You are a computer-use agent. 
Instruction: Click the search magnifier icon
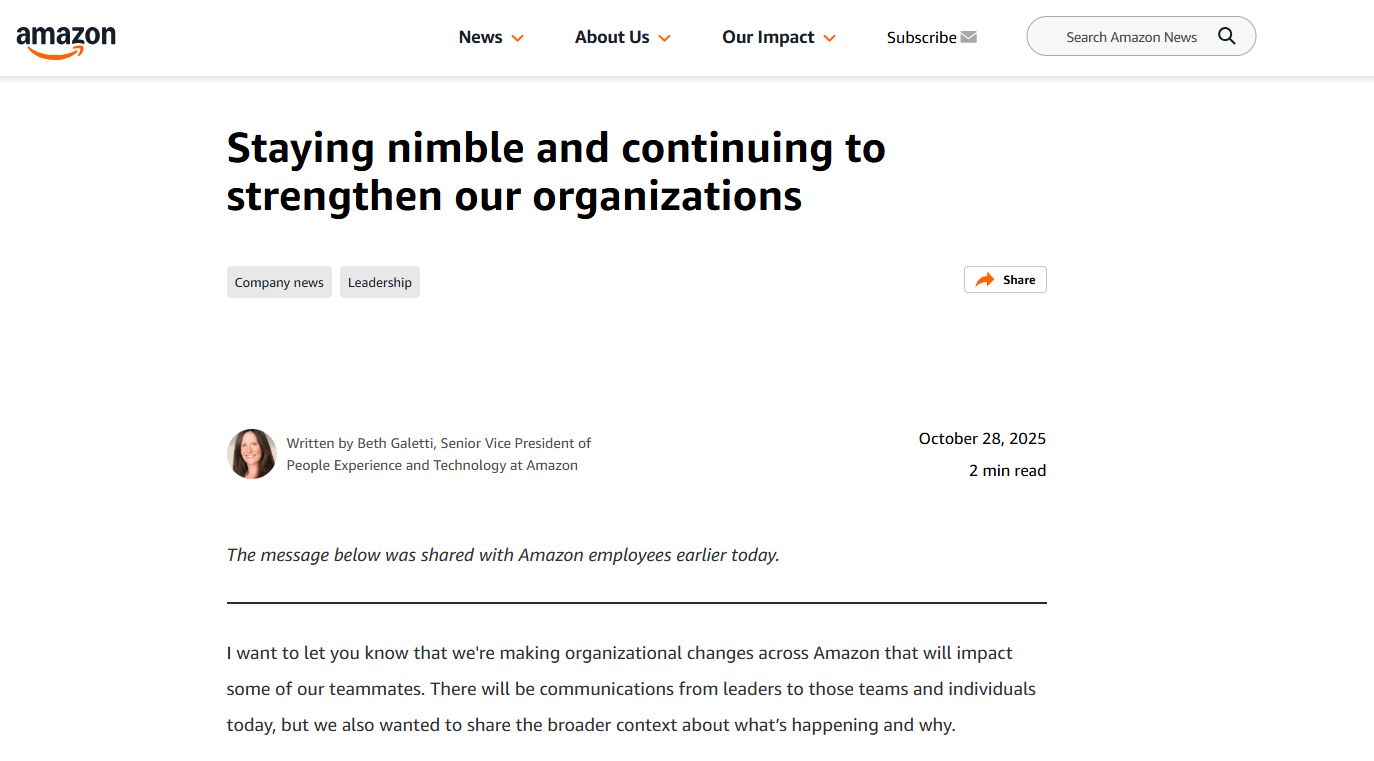click(1226, 35)
